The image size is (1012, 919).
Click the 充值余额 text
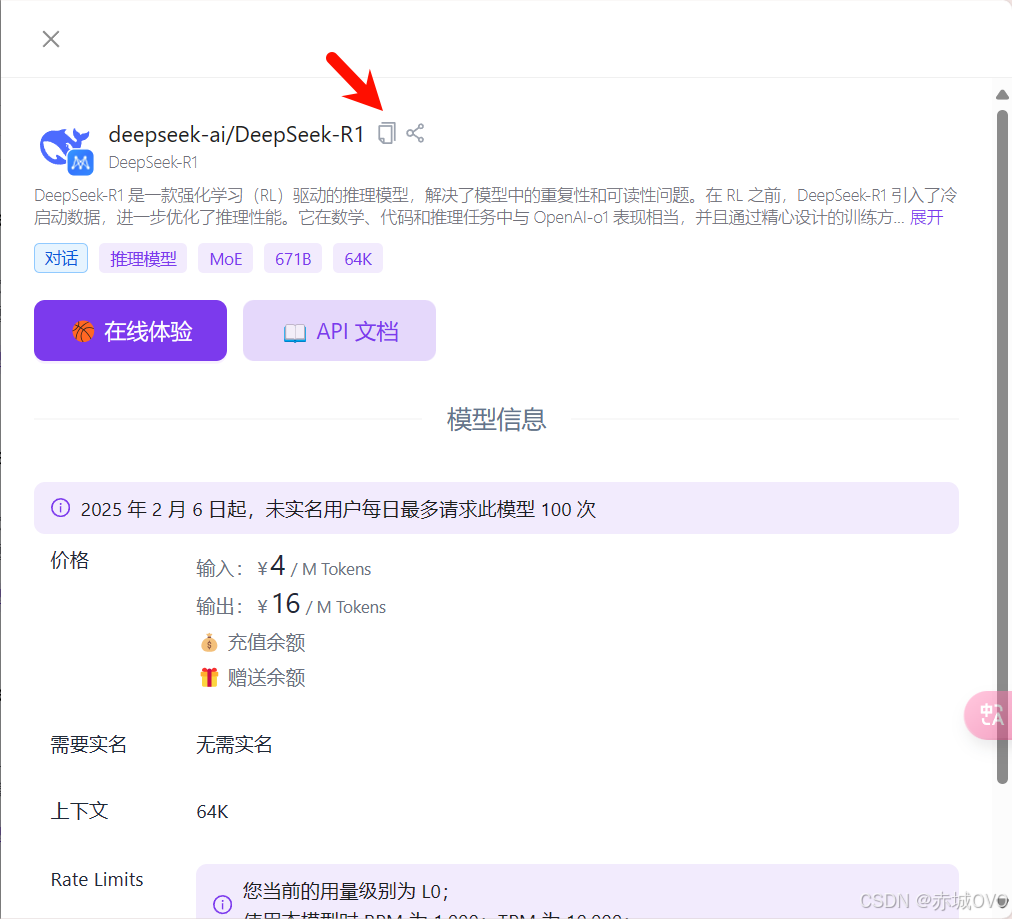click(x=266, y=642)
